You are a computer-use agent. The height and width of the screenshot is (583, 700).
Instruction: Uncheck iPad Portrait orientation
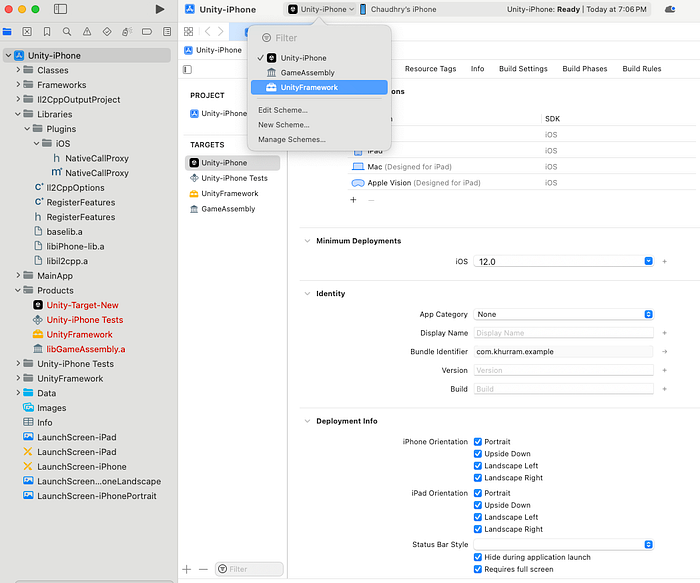point(478,493)
